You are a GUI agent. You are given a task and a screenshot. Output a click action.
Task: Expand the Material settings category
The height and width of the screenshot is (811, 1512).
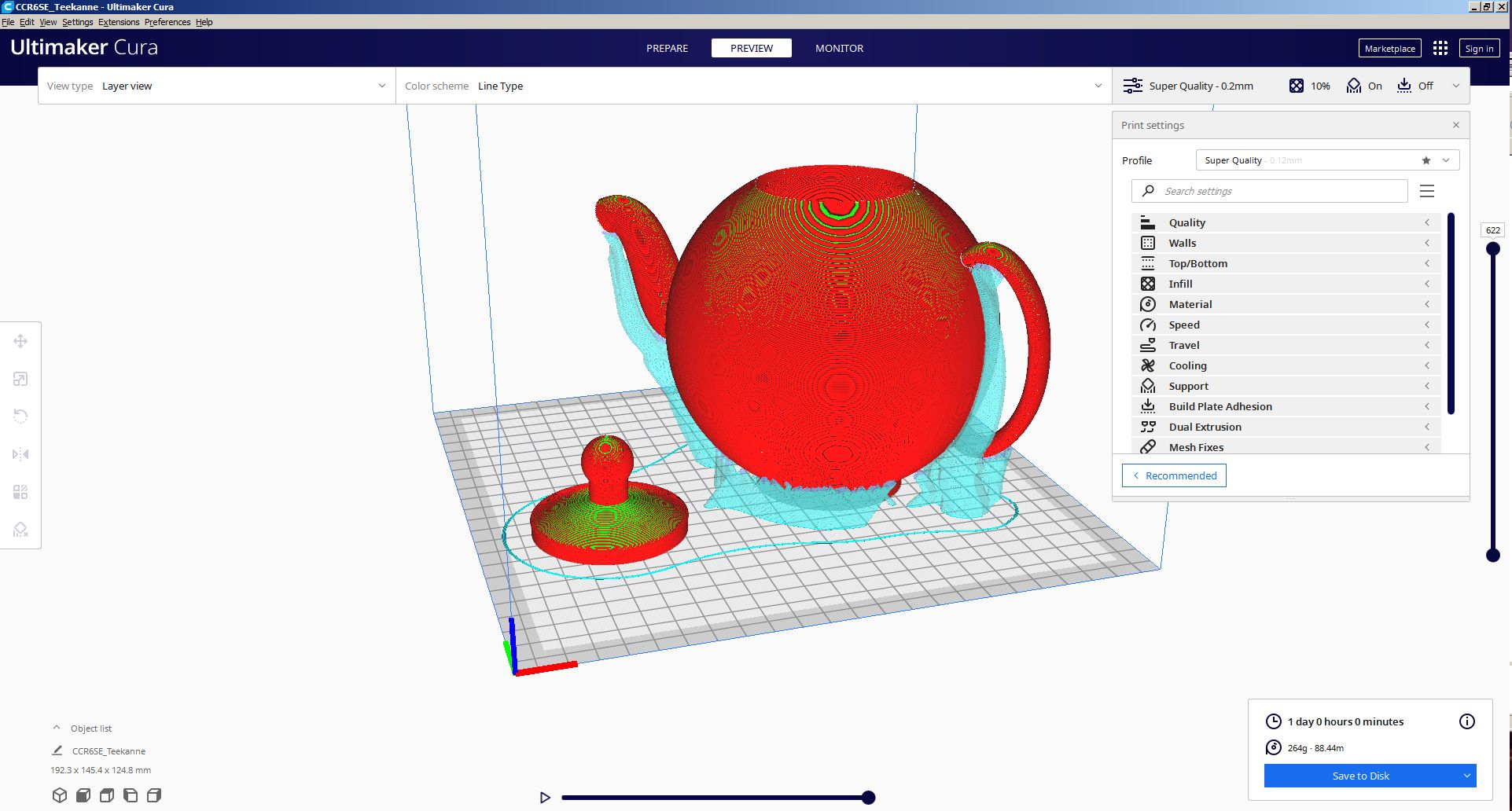(1286, 304)
